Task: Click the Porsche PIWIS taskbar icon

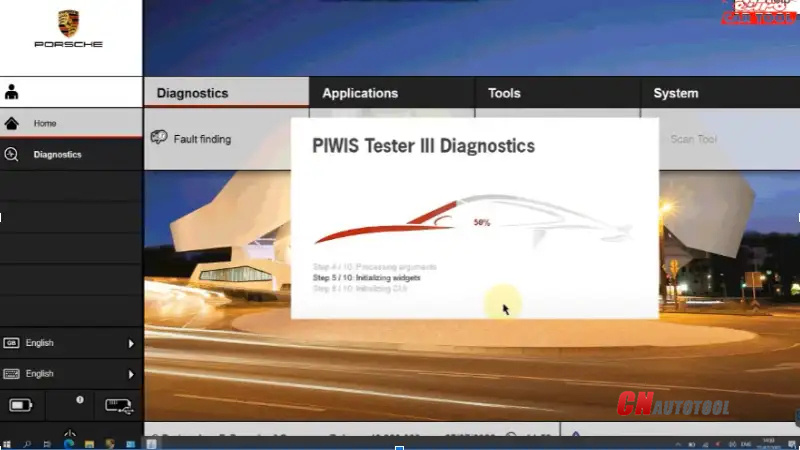Action: [x=110, y=444]
